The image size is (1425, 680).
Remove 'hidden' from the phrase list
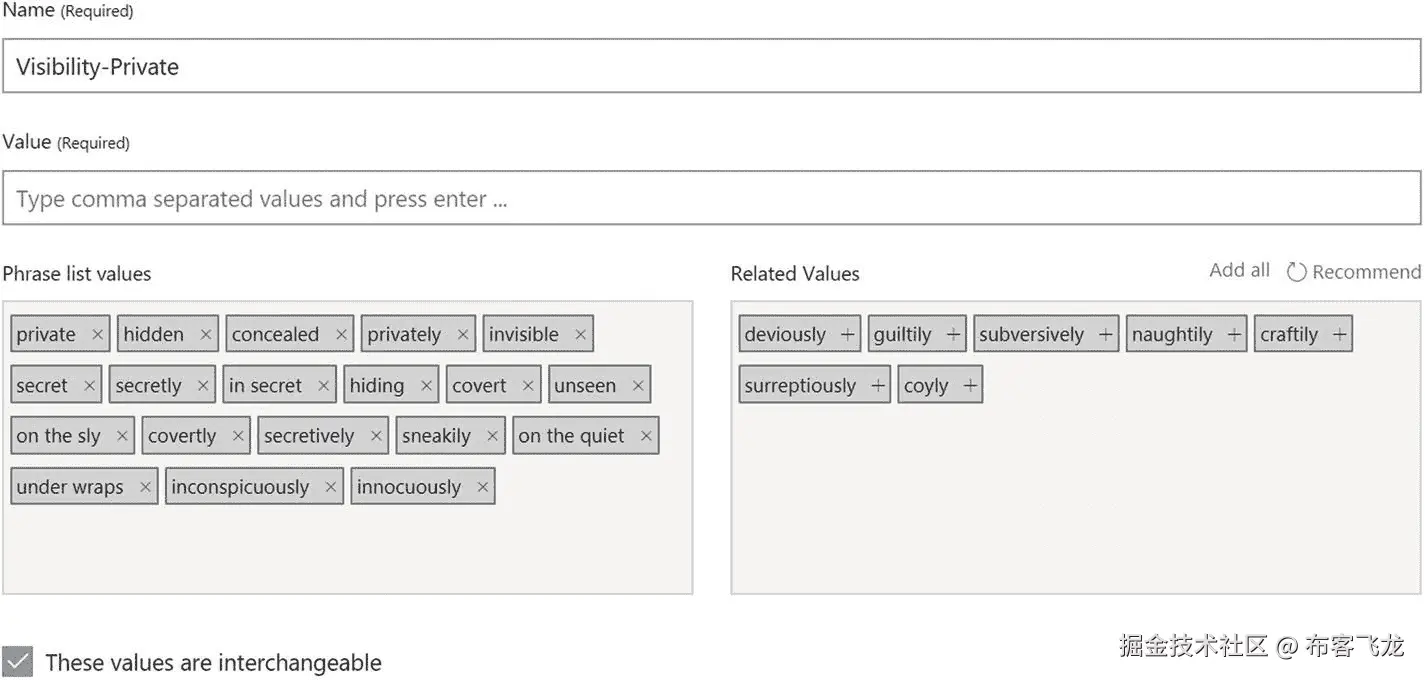(206, 335)
